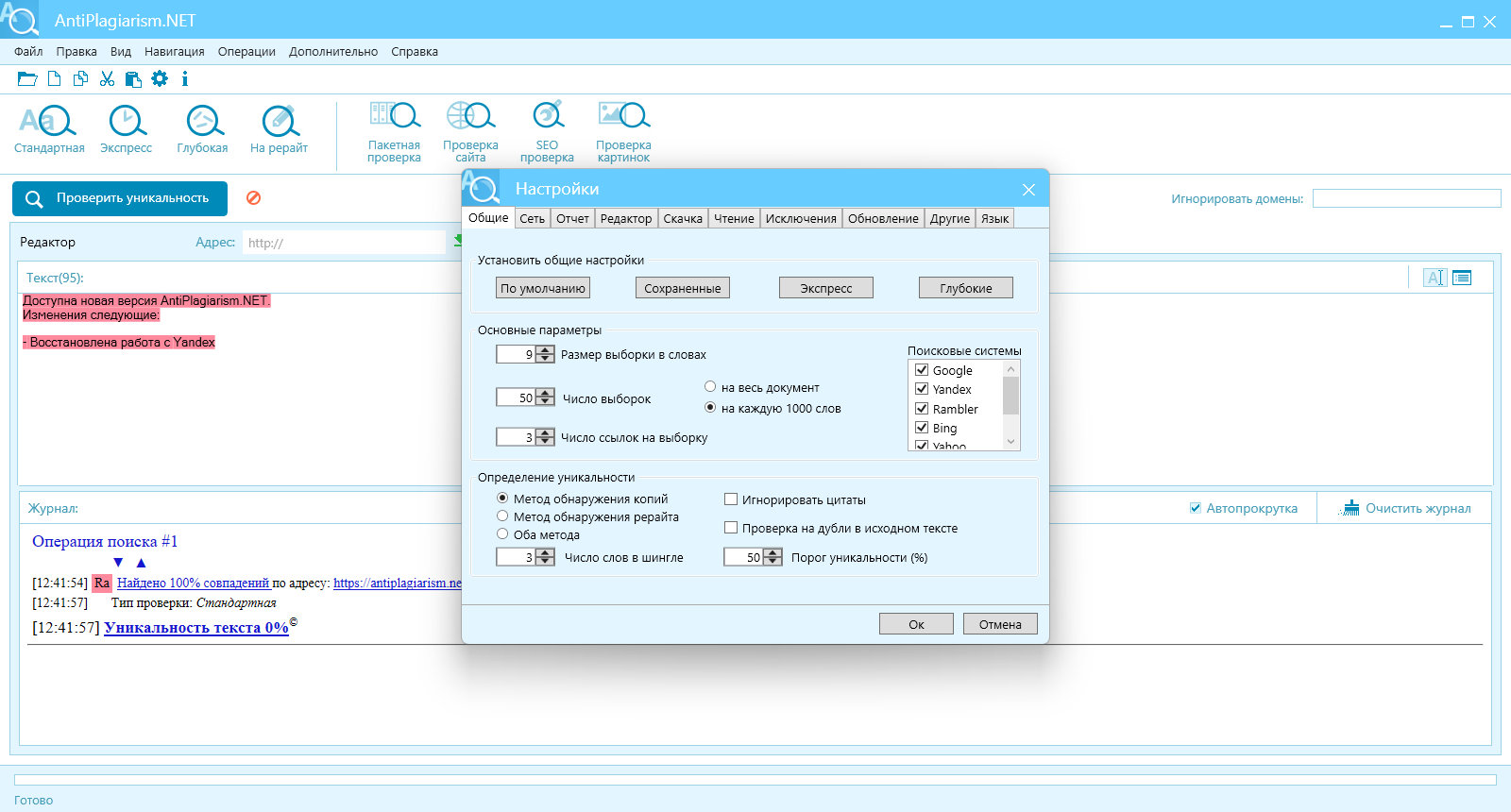Select на каждую 1000 слов radio
The width and height of the screenshot is (1511, 812).
(710, 407)
